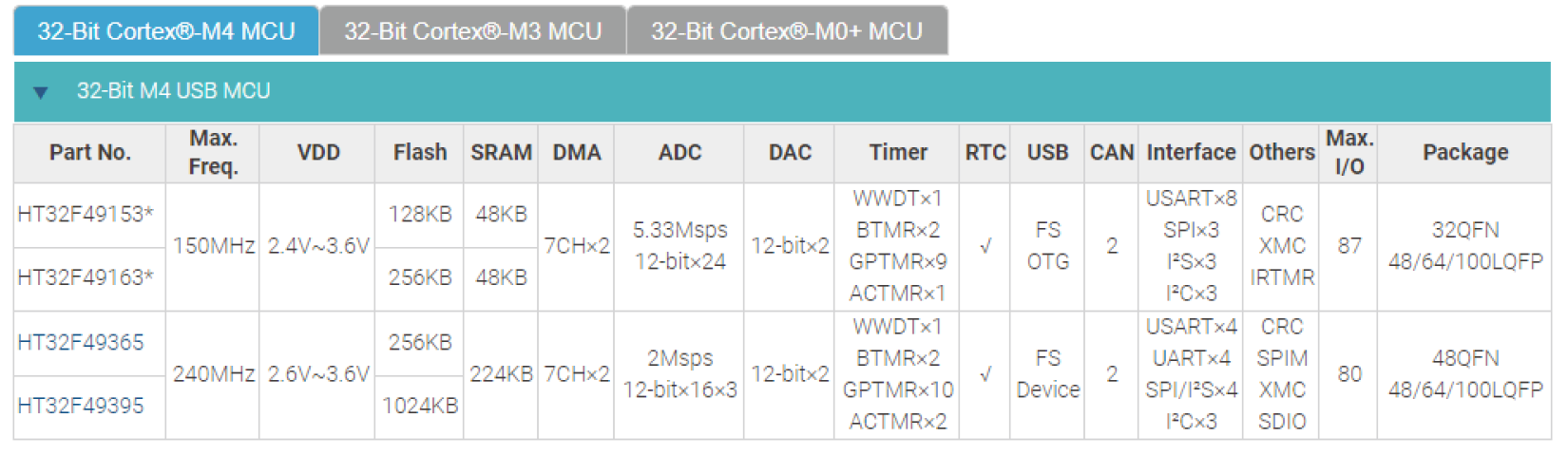Screen dimensions: 1568x475
Task: Select the Interface column header
Action: (1191, 152)
